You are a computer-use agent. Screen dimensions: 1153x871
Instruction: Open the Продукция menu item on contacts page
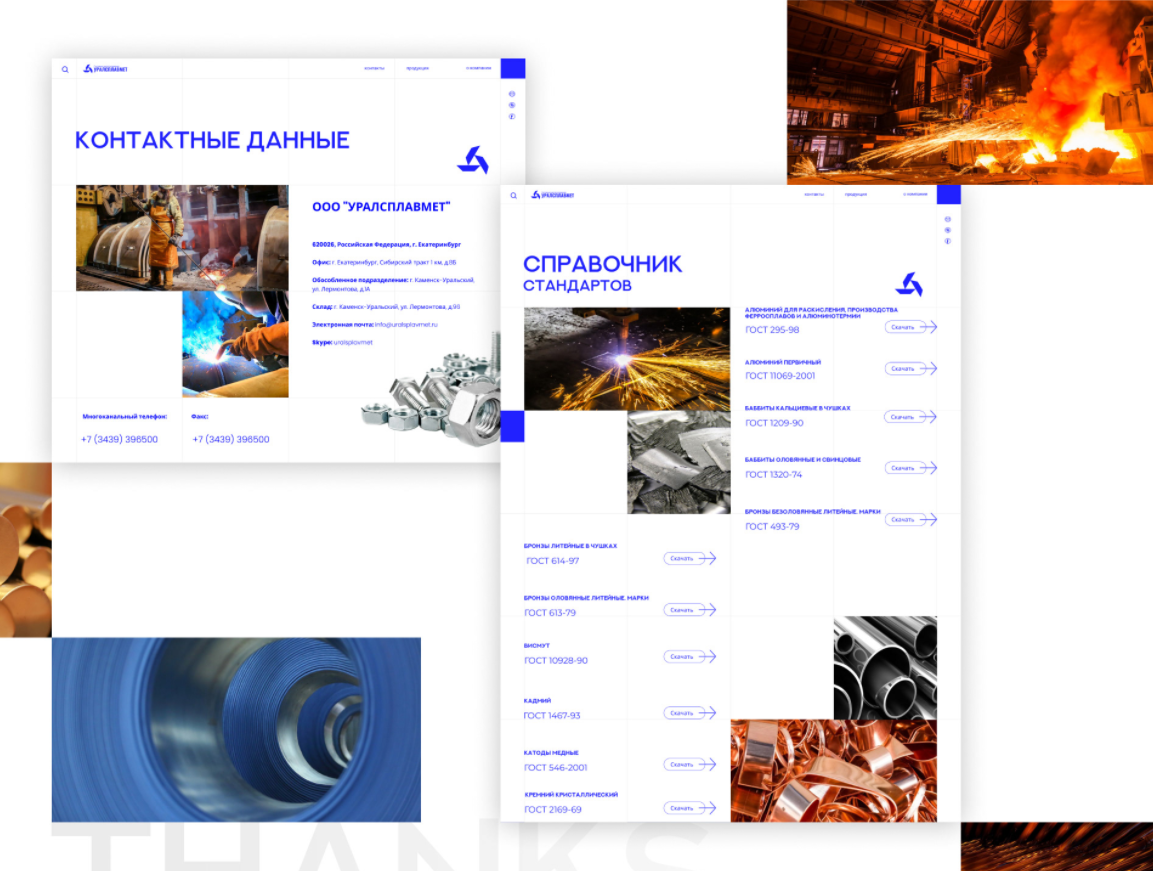click(x=418, y=68)
